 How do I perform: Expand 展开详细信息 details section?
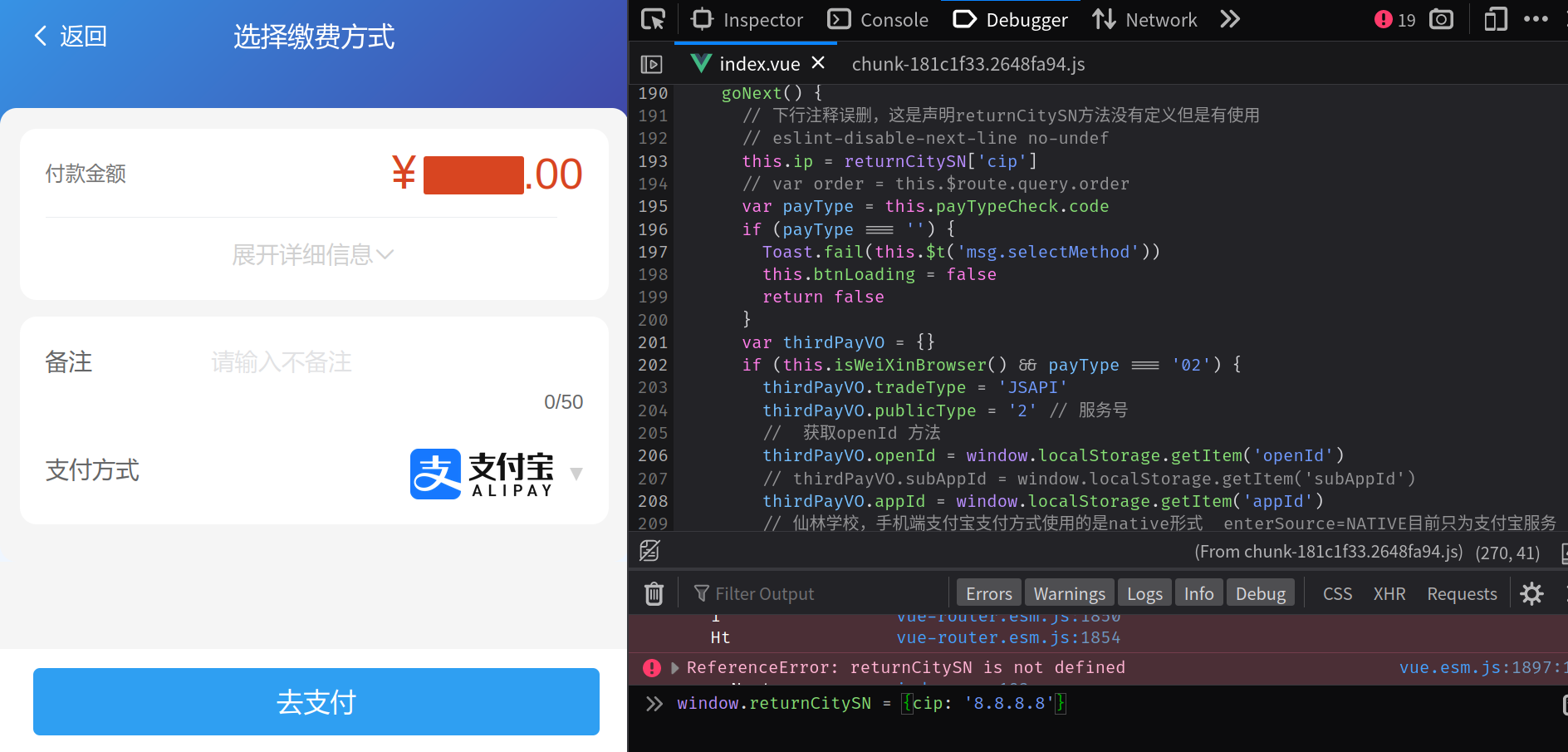tap(312, 254)
